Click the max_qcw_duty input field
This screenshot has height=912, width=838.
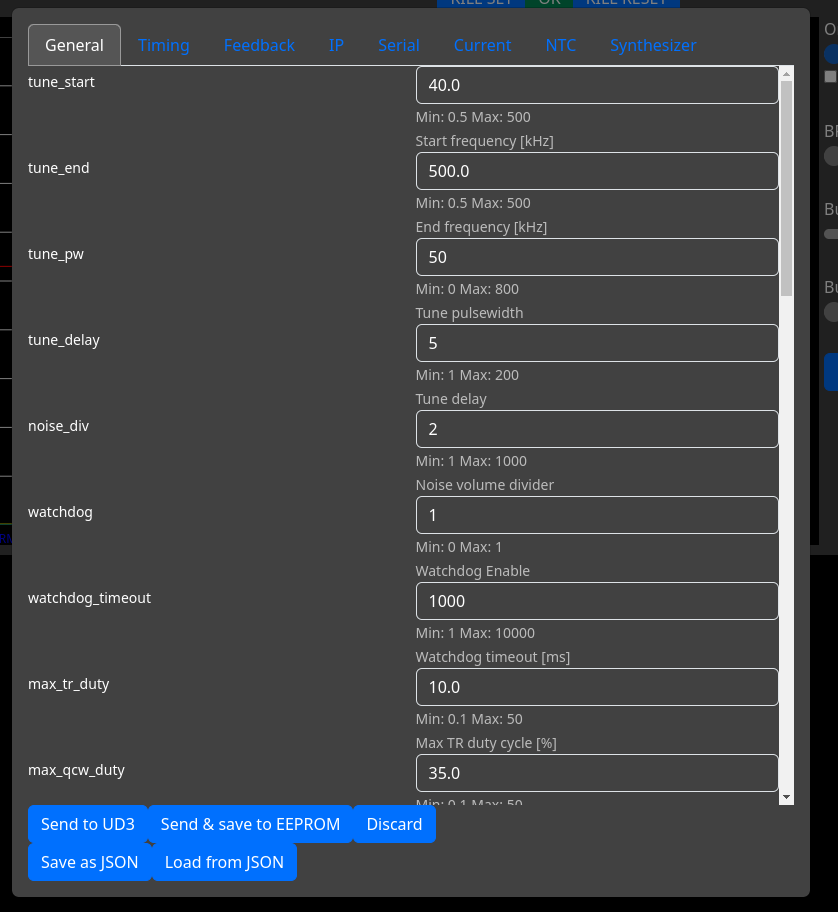tap(597, 774)
